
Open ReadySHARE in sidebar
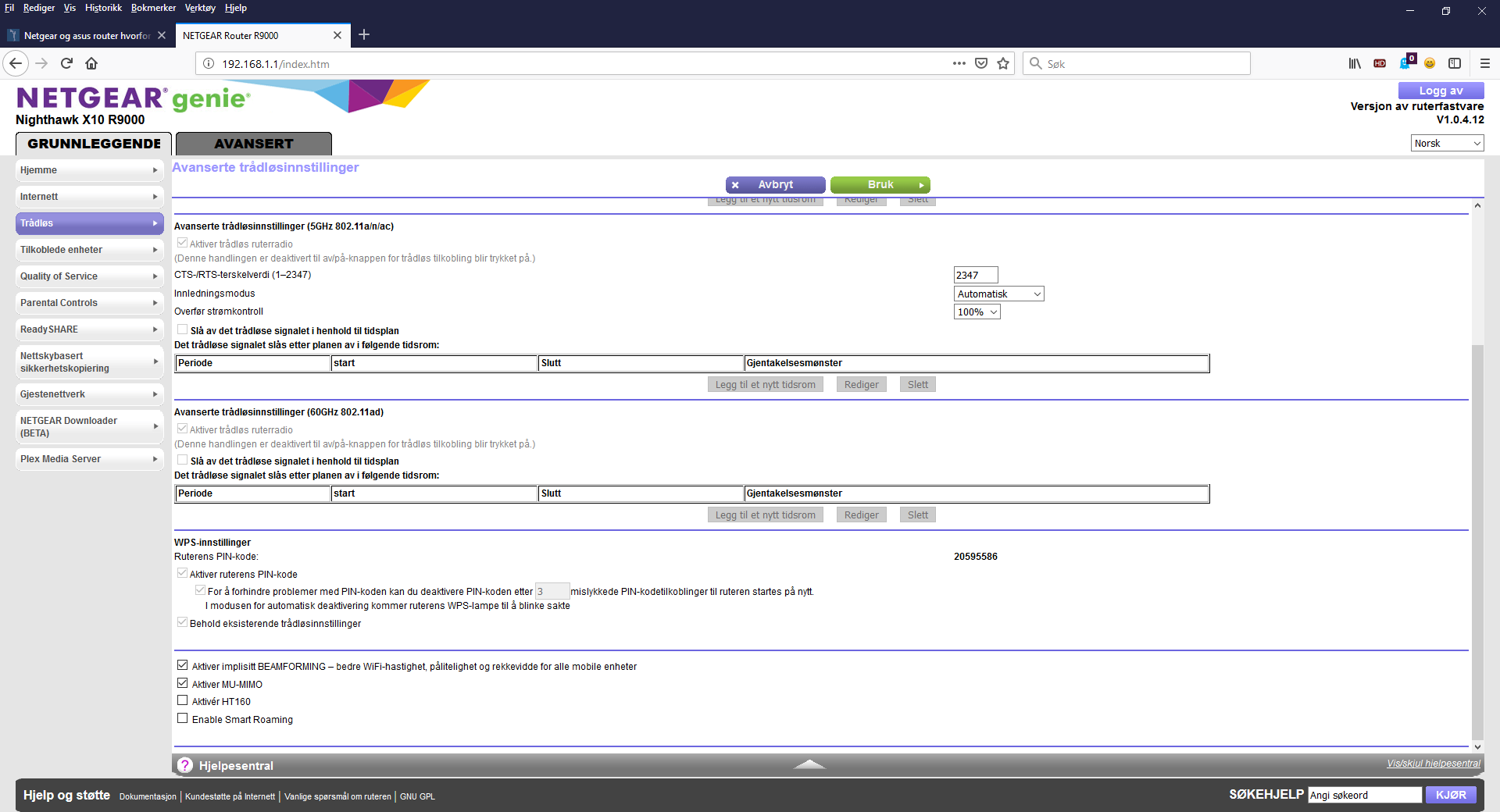tap(89, 329)
